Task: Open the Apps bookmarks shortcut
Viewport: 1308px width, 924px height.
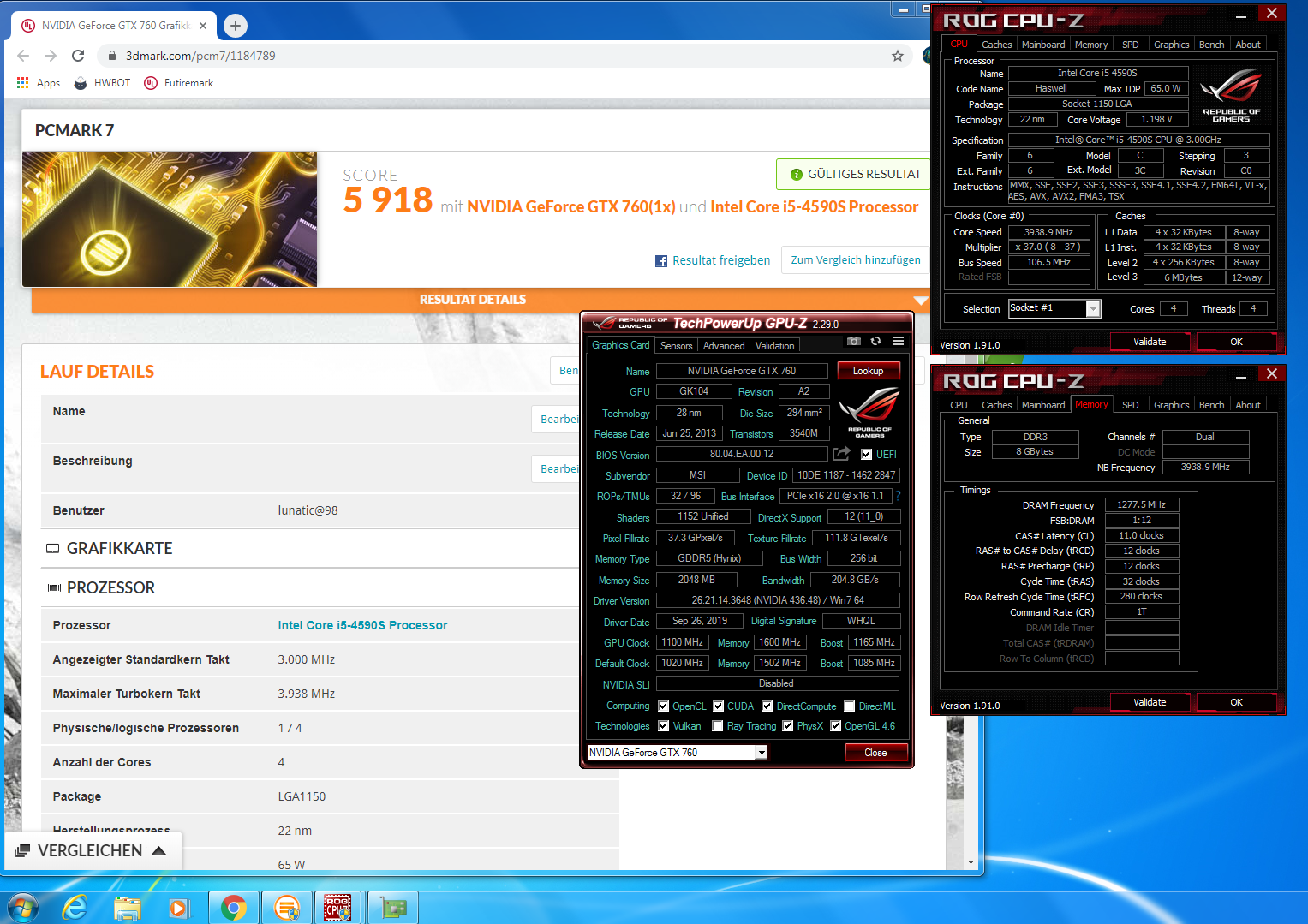Action: pos(39,83)
